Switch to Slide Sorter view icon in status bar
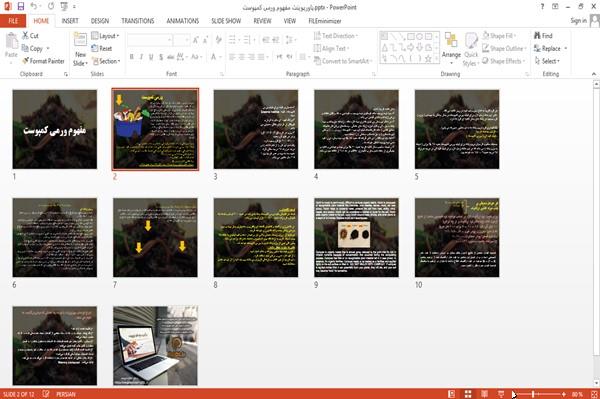 (x=468, y=394)
